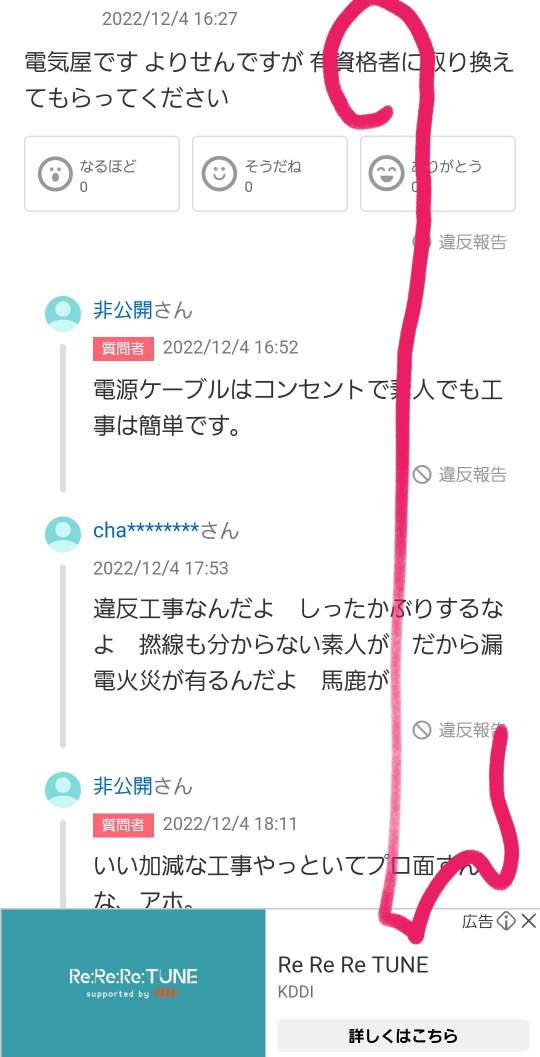Report violation under the 16:52 reply
This screenshot has width=540, height=1057.
tap(459, 475)
